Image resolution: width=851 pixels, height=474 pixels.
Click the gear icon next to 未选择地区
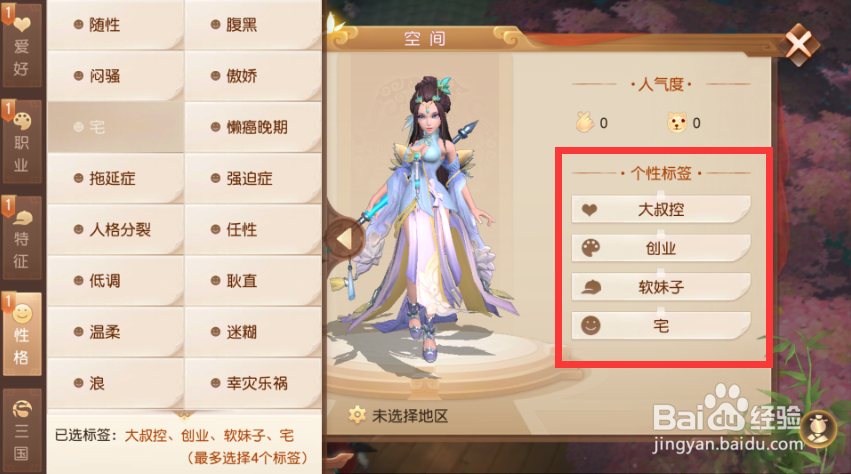pyautogui.click(x=357, y=415)
